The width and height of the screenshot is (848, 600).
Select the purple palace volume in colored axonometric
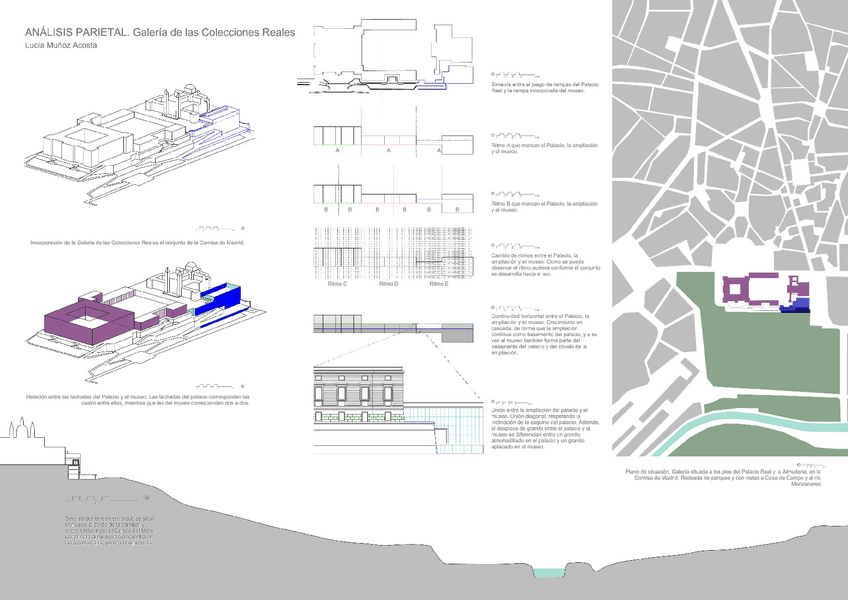click(x=89, y=319)
